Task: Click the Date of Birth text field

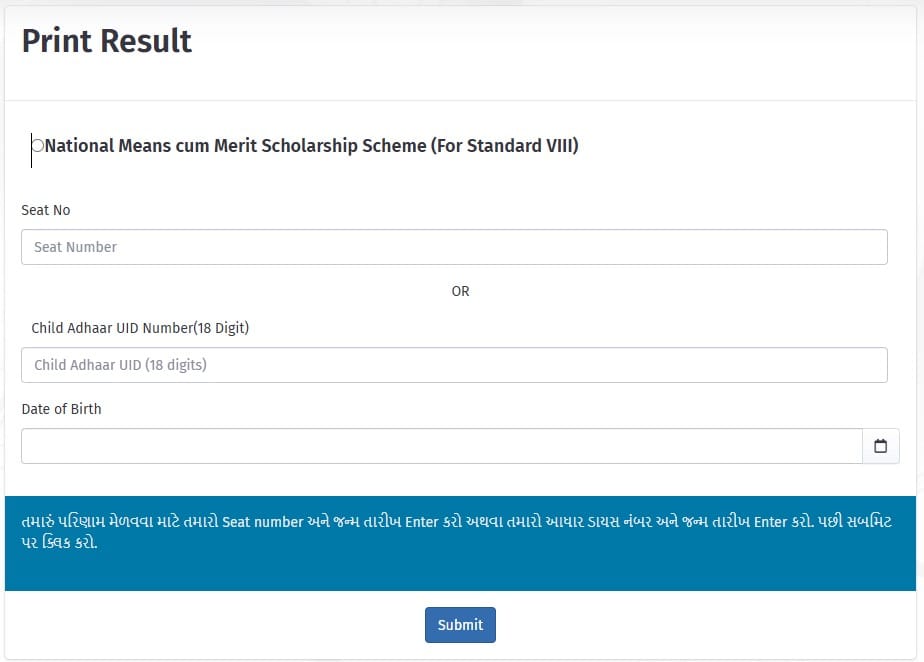Action: click(x=440, y=446)
